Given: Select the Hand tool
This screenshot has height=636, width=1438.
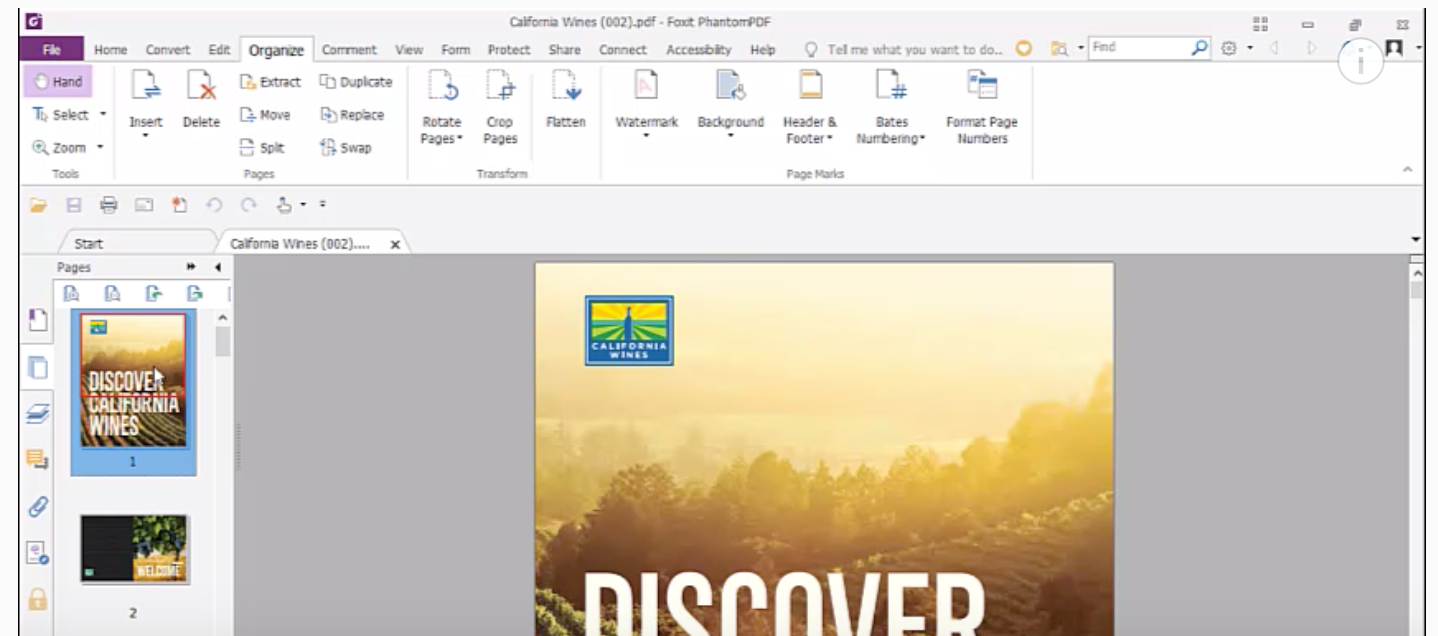Looking at the screenshot, I should pyautogui.click(x=58, y=82).
